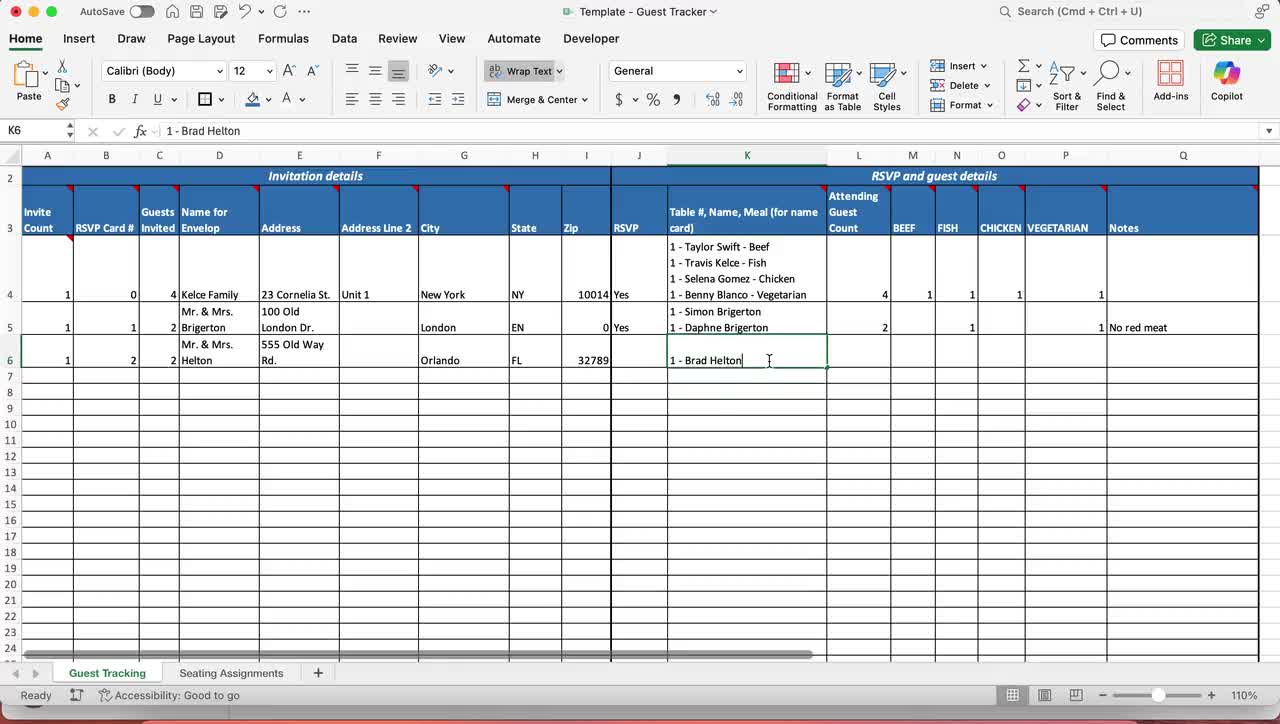1280x724 pixels.
Task: Open Sort & Filter
Action: pos(1067,86)
